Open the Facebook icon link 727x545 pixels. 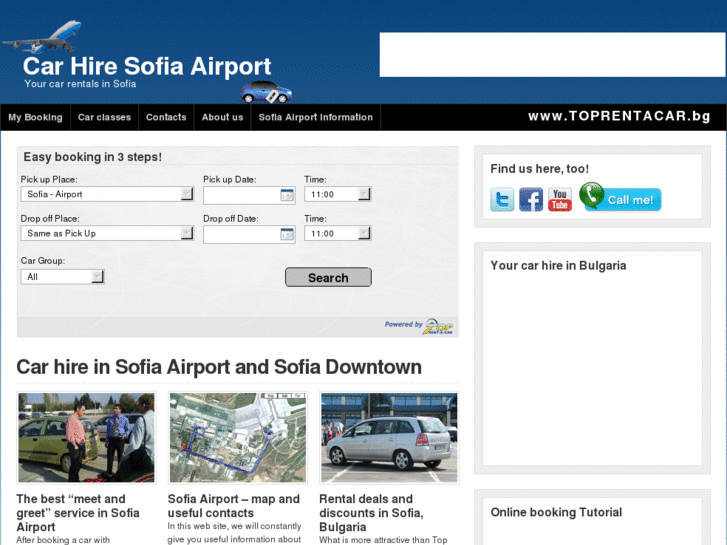pyautogui.click(x=531, y=199)
